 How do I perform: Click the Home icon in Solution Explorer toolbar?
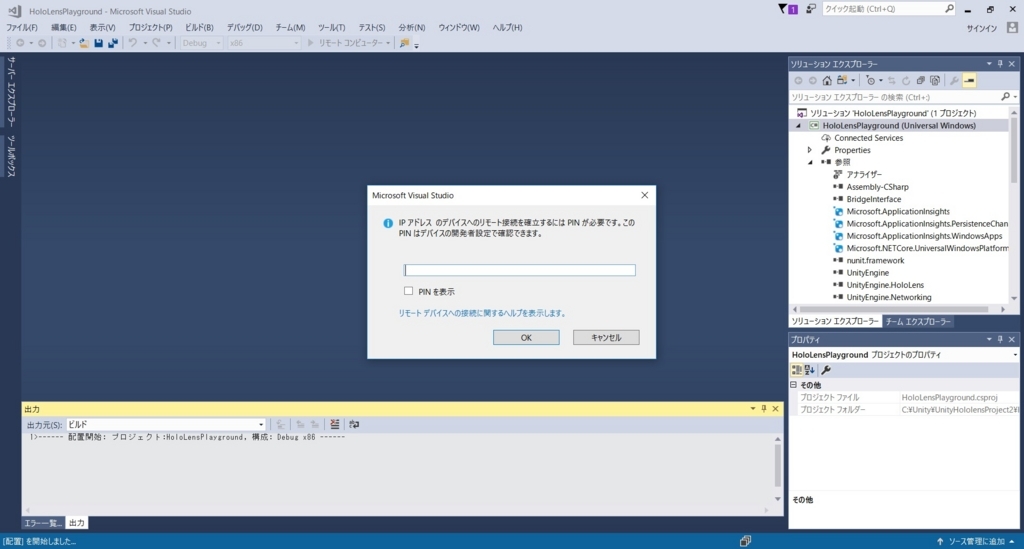[x=827, y=80]
